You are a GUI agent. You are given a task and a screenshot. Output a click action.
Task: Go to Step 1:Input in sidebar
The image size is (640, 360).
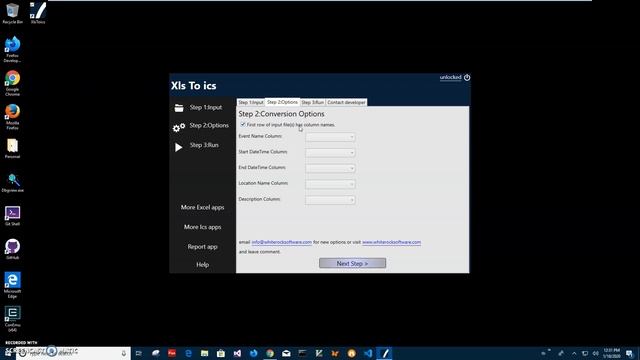pyautogui.click(x=206, y=107)
